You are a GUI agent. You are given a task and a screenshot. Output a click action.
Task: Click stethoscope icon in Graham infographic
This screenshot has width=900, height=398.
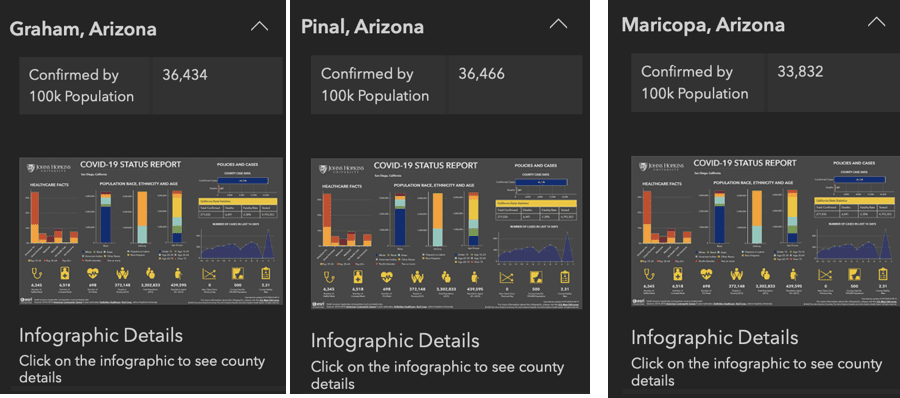[x=37, y=273]
